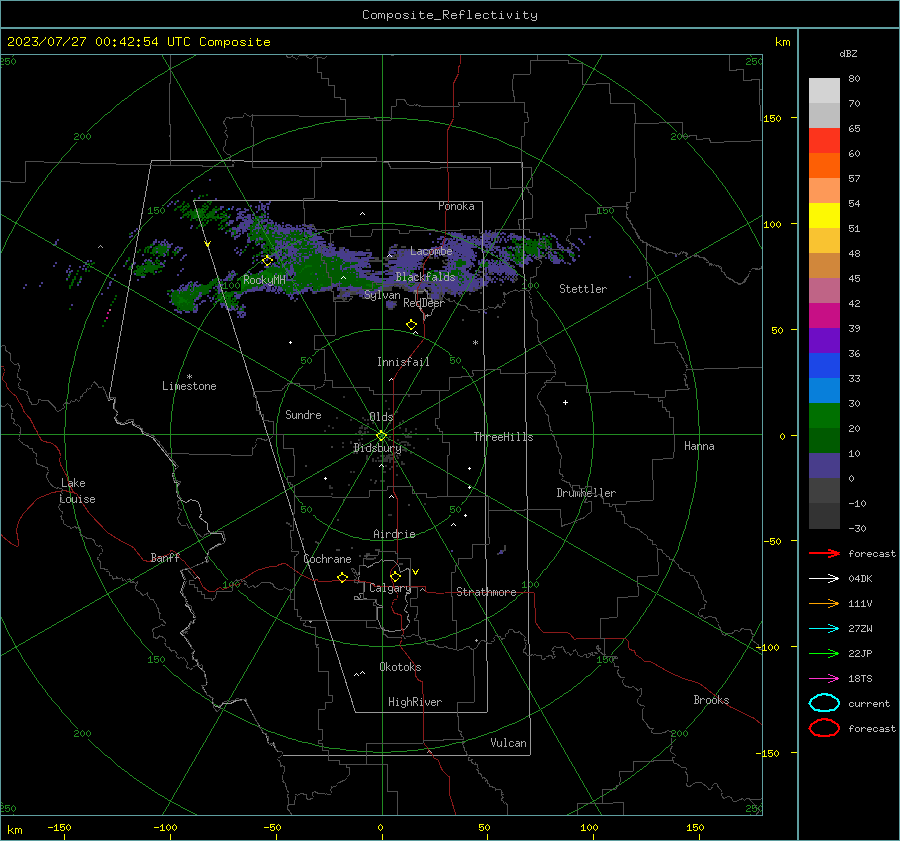Click the 'RockyMH' town label

264,280
